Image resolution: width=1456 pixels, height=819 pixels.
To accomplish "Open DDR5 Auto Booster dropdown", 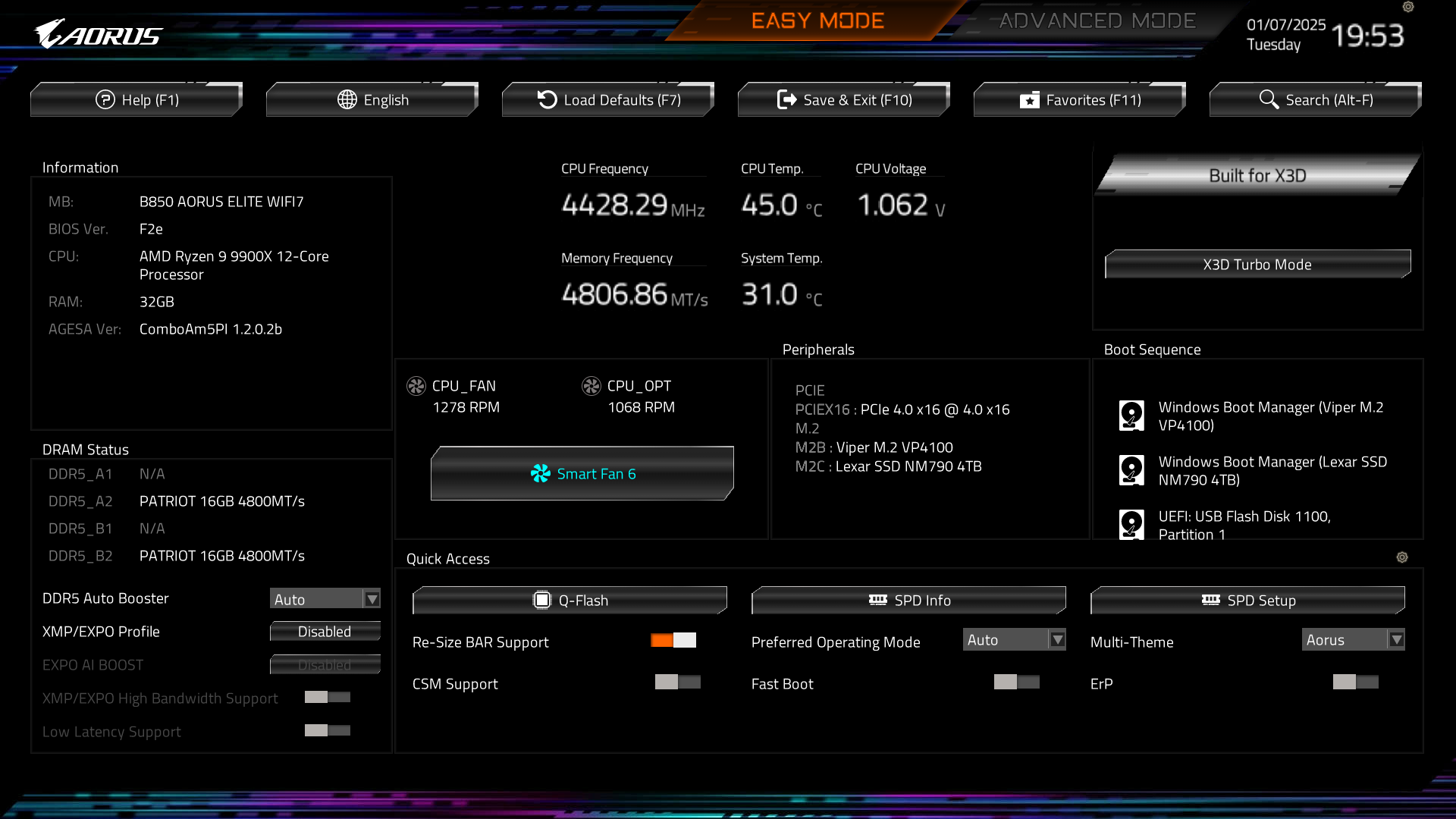I will click(325, 599).
